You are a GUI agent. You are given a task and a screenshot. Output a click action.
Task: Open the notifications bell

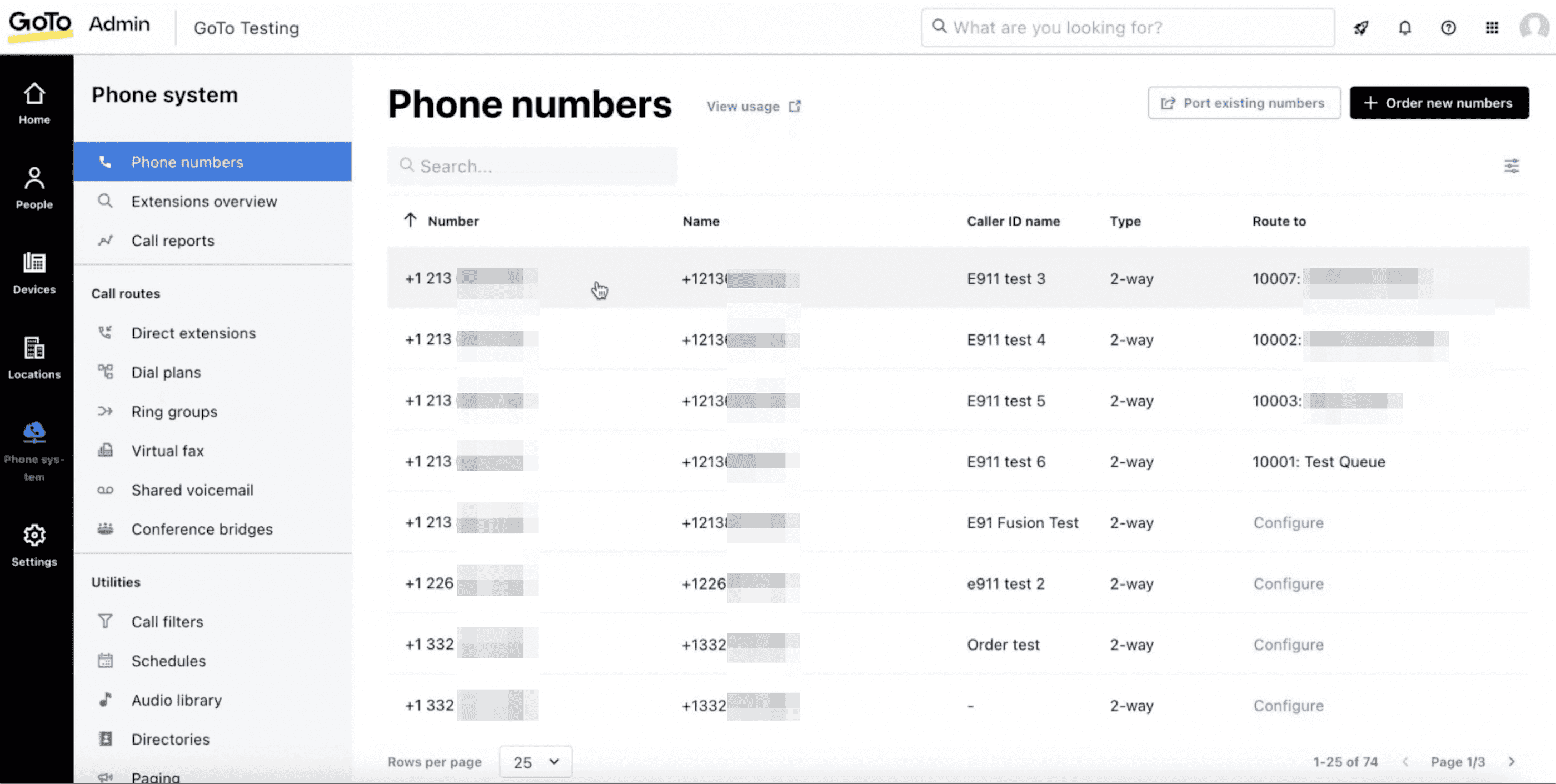point(1404,28)
